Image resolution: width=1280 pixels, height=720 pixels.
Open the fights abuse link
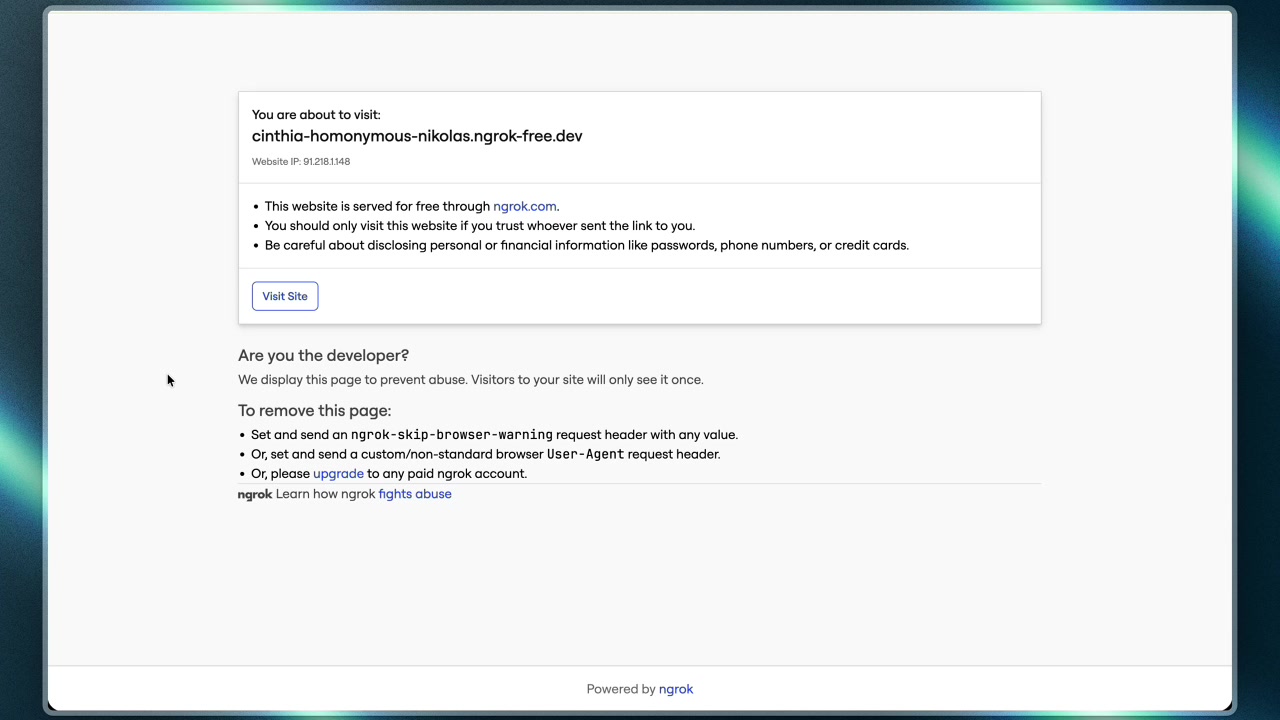click(x=415, y=493)
